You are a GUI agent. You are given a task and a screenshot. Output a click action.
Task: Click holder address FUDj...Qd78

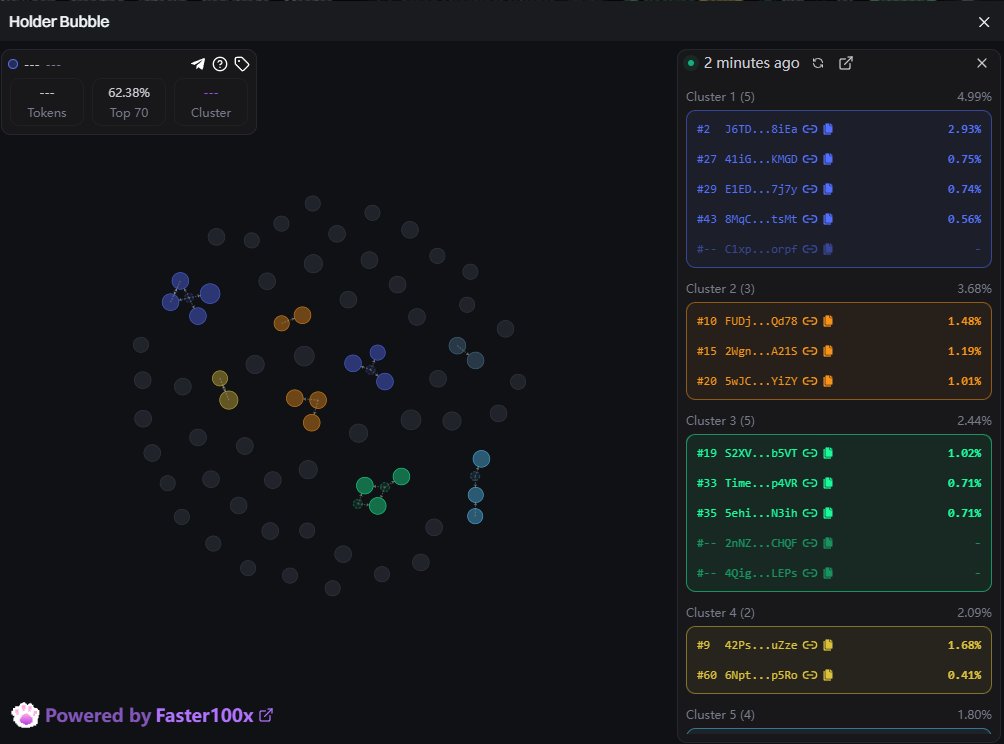click(761, 321)
